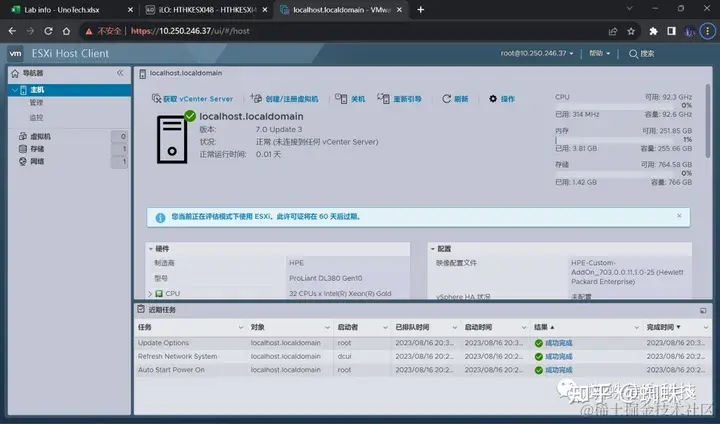Open the Actions gear menu

coord(501,99)
